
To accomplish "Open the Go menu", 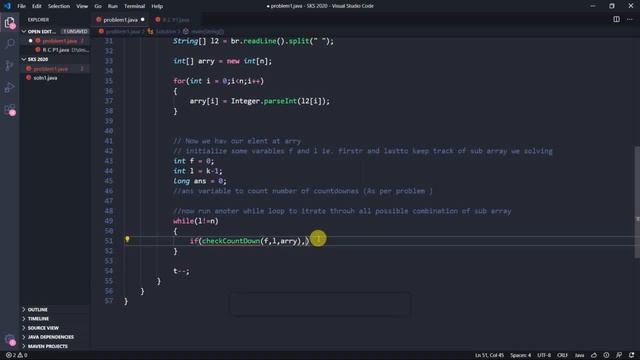I will pyautogui.click(x=98, y=6).
